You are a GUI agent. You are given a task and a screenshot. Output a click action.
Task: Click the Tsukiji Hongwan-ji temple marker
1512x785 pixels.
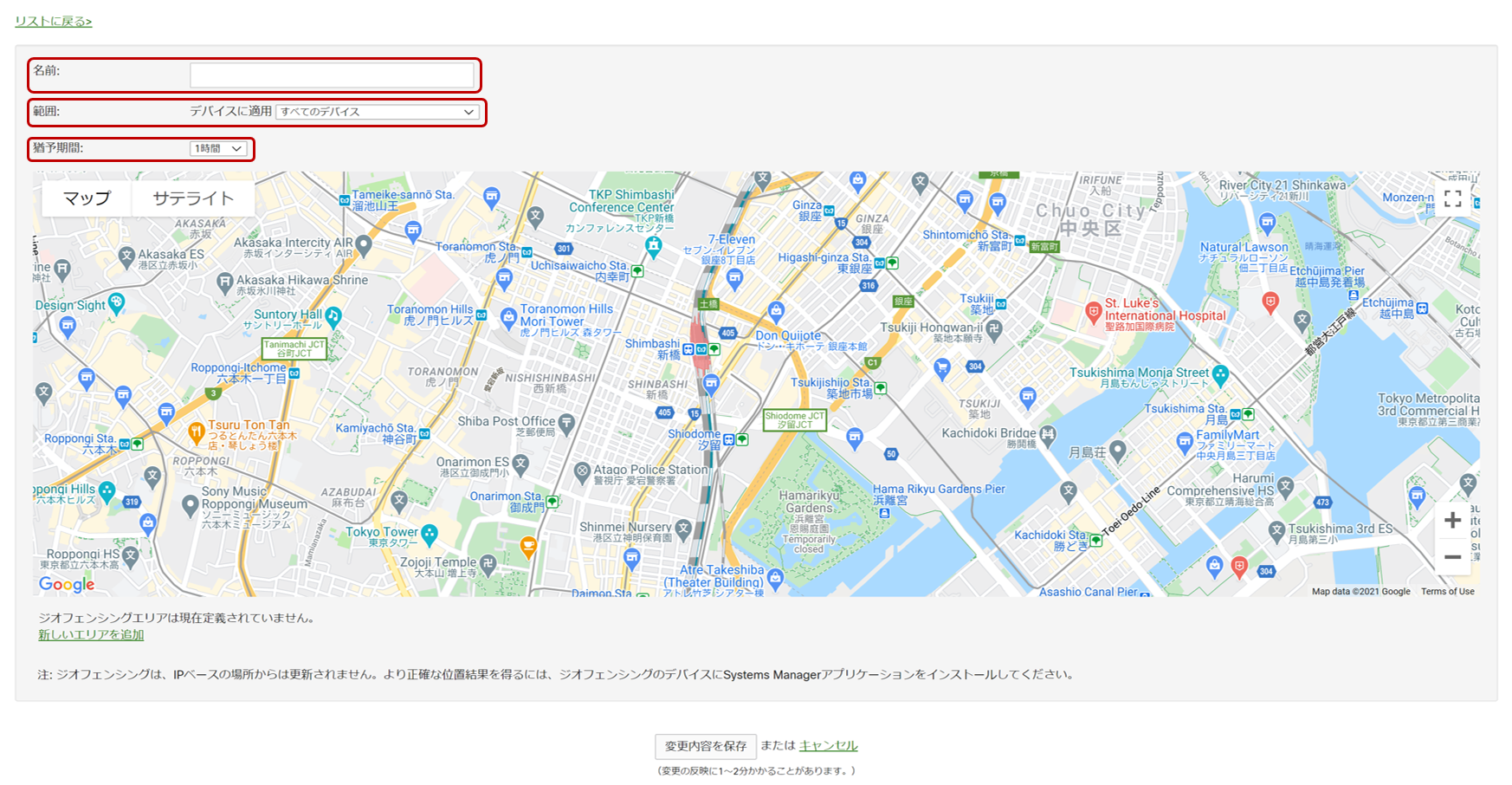tap(994, 329)
